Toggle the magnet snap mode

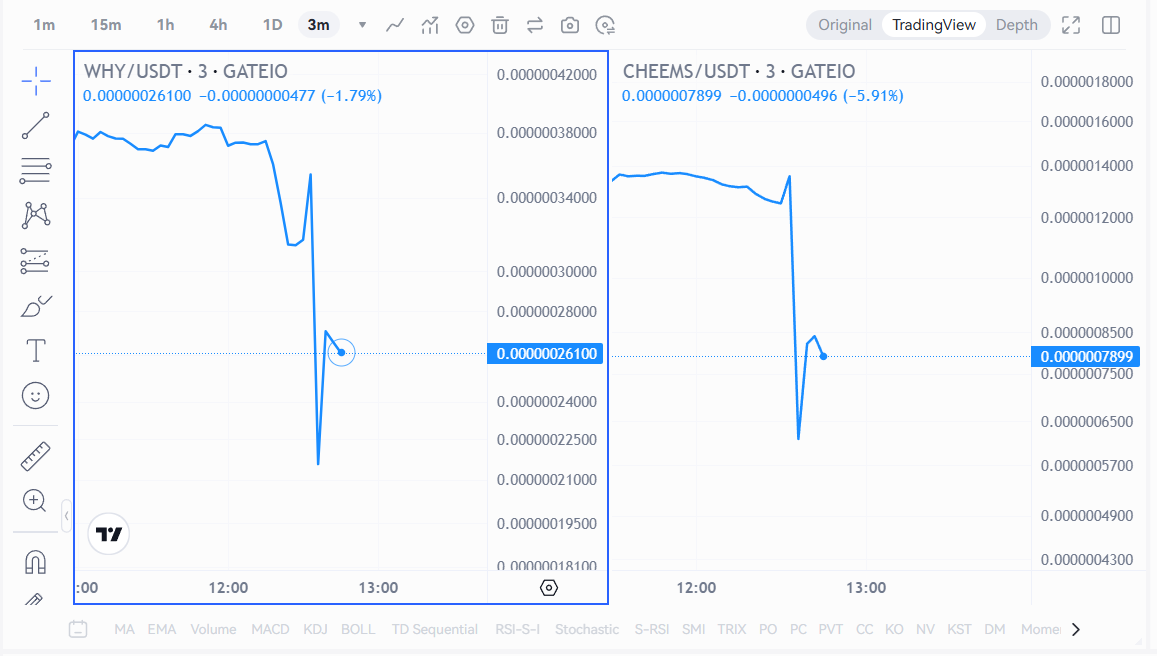point(36,562)
